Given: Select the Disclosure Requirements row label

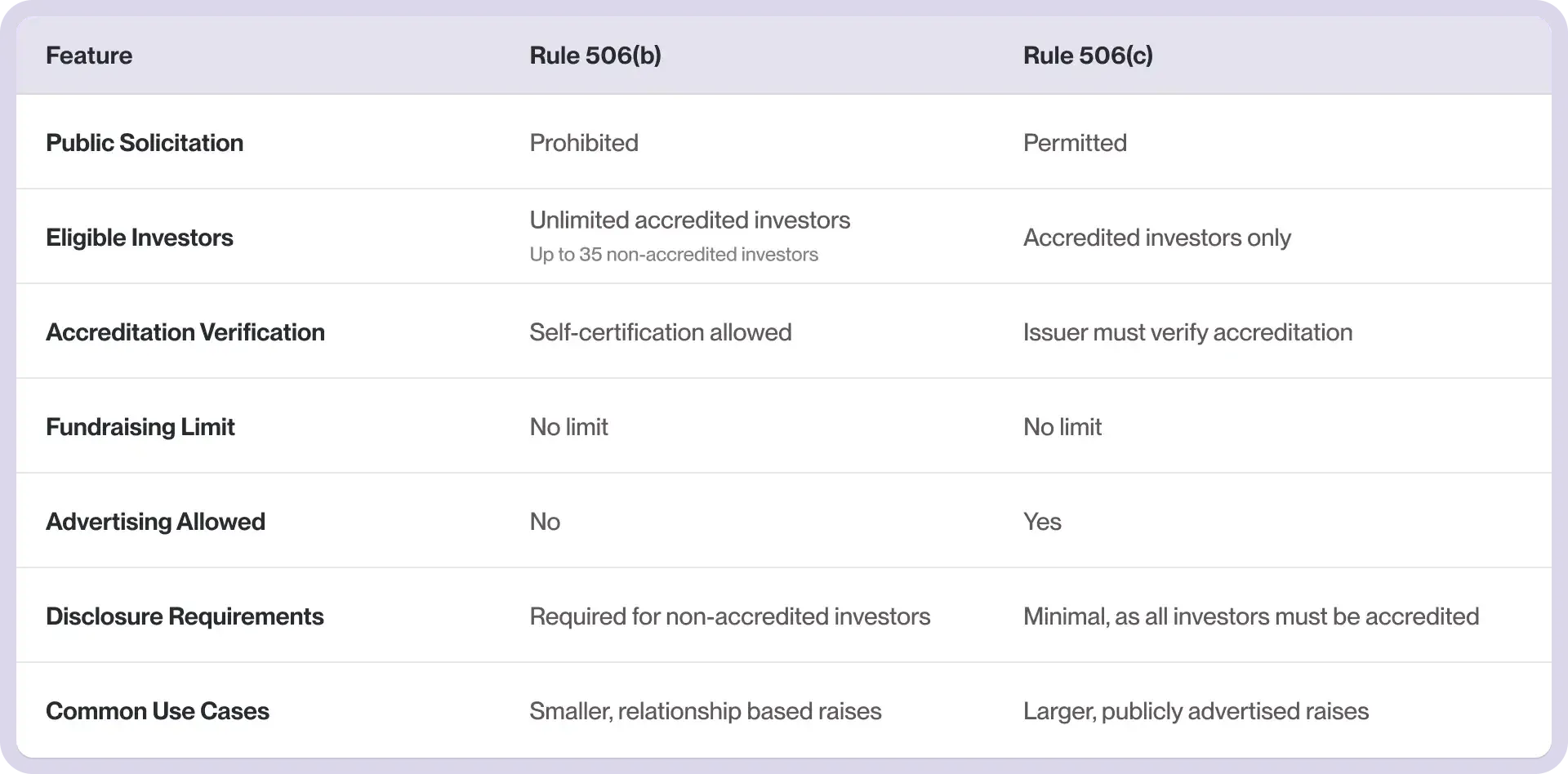Looking at the screenshot, I should point(185,616).
